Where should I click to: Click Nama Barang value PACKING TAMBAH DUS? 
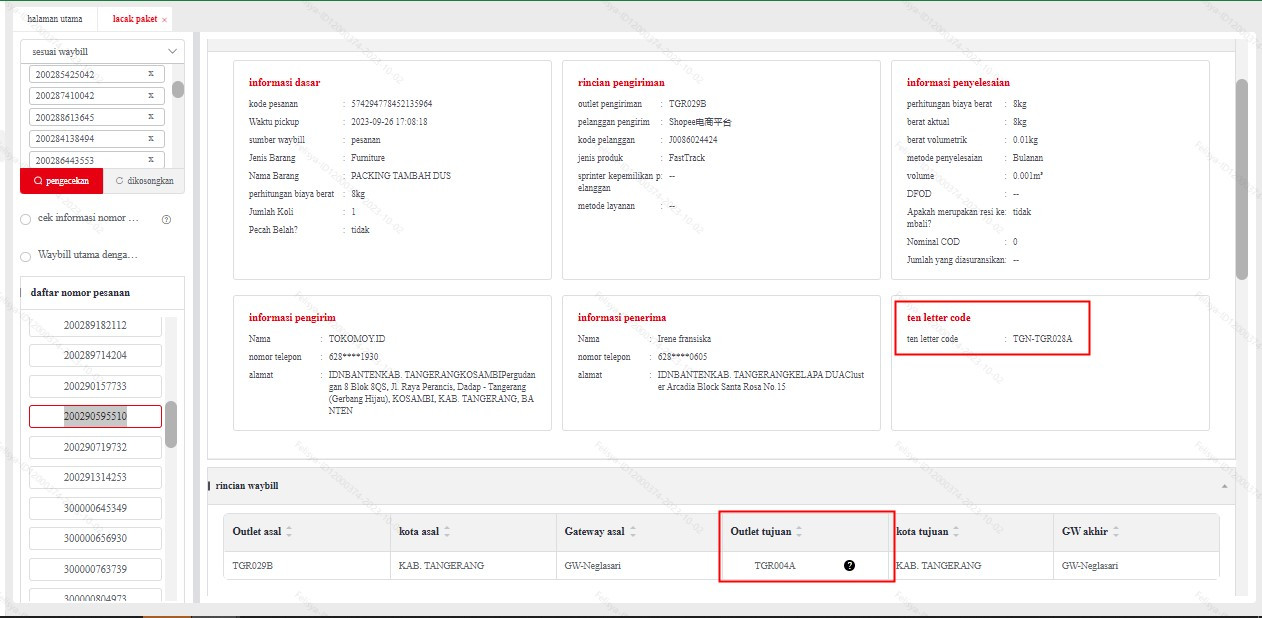click(401, 175)
